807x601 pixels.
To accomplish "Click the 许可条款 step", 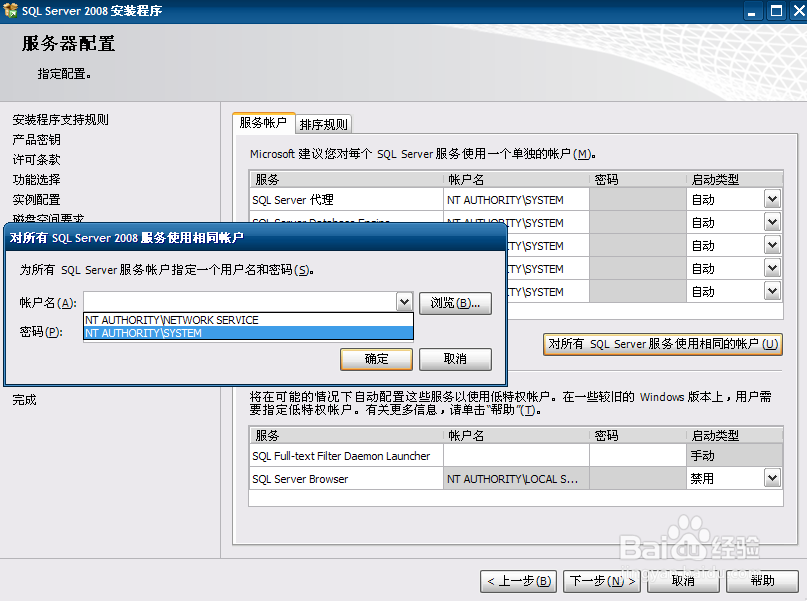I will (36, 160).
